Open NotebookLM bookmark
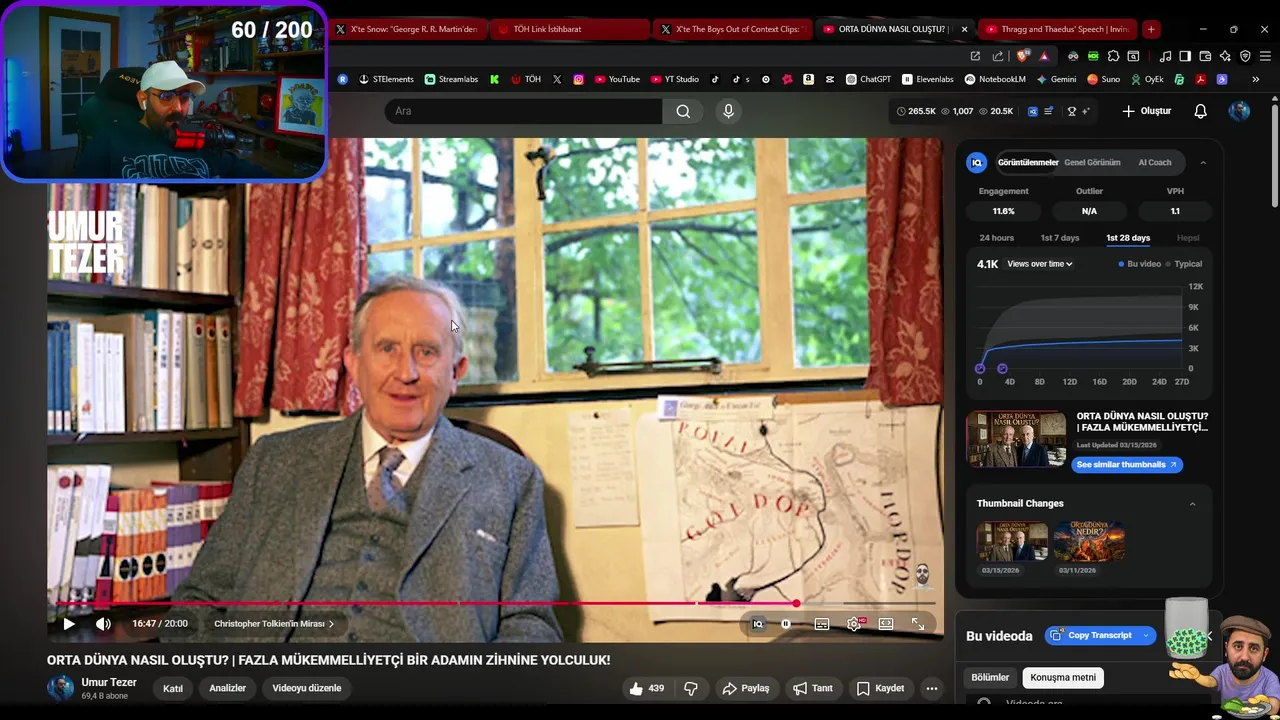This screenshot has height=720, width=1280. coord(995,79)
